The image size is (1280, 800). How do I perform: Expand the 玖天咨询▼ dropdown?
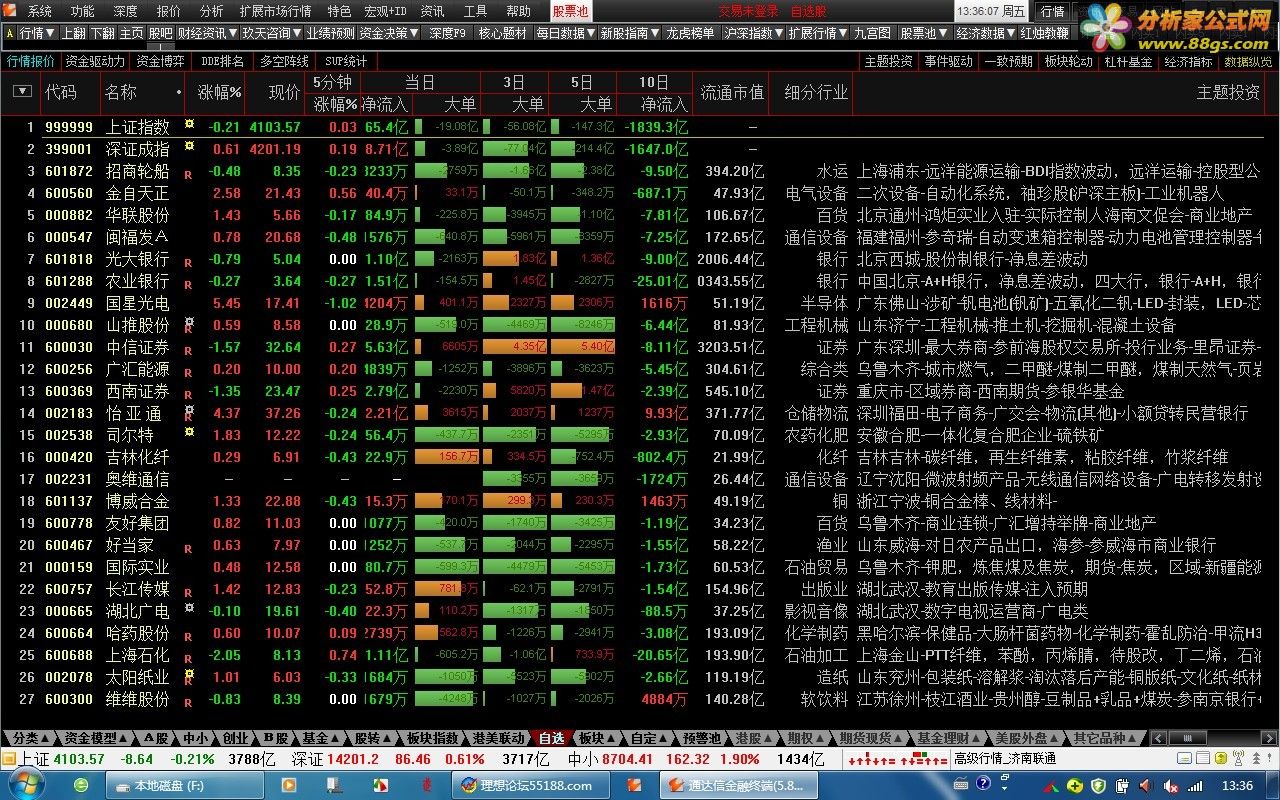pos(271,33)
